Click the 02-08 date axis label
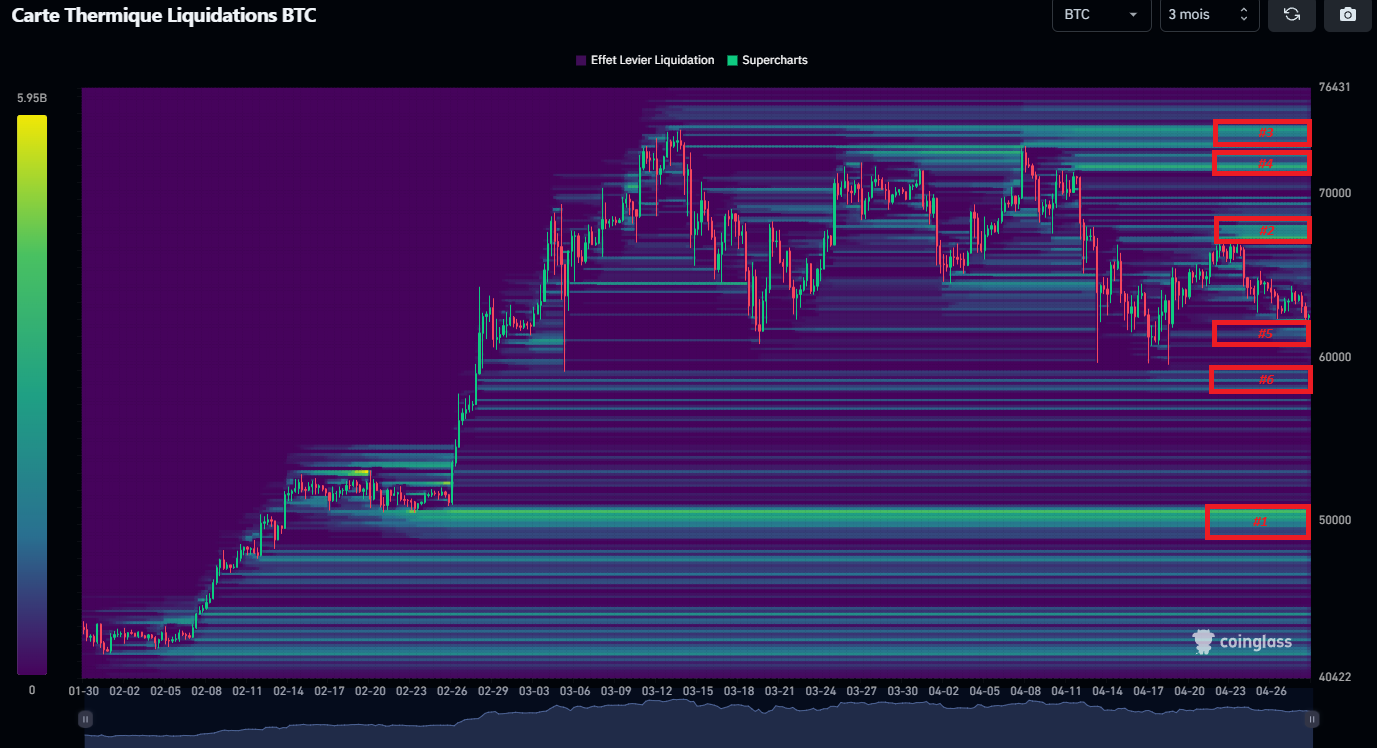Image resolution: width=1377 pixels, height=748 pixels. [x=206, y=691]
